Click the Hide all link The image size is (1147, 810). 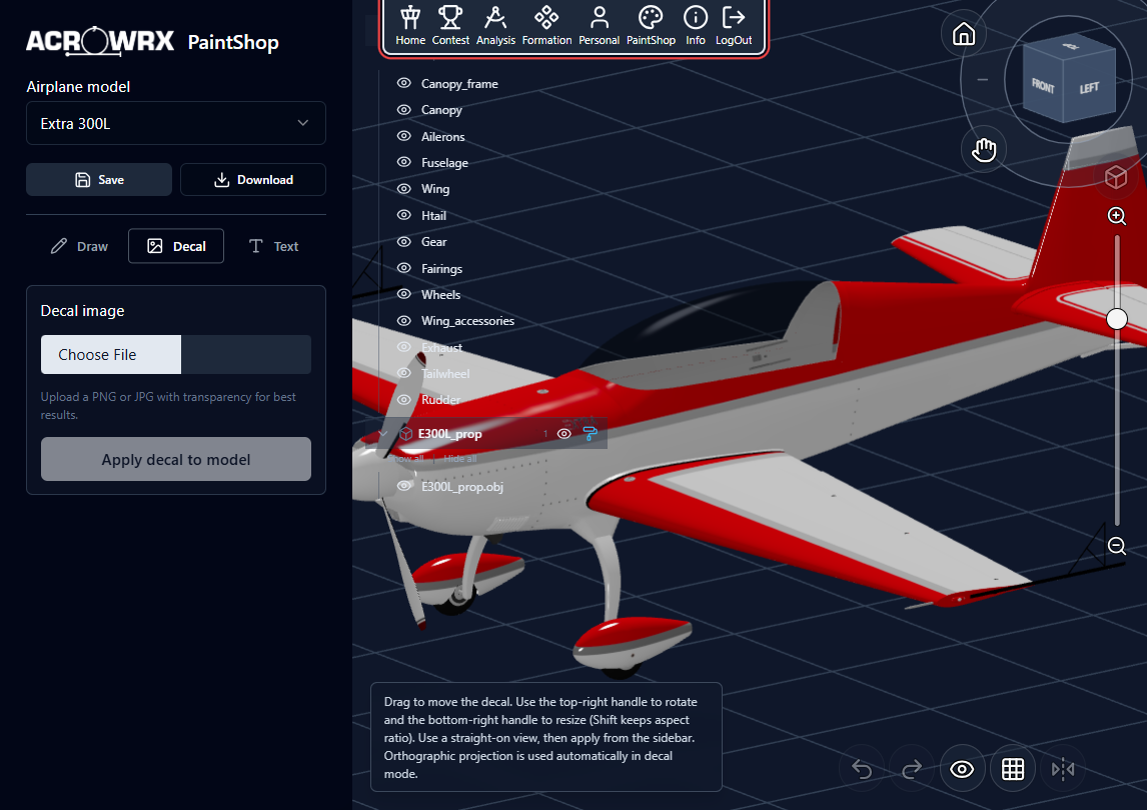(460, 458)
